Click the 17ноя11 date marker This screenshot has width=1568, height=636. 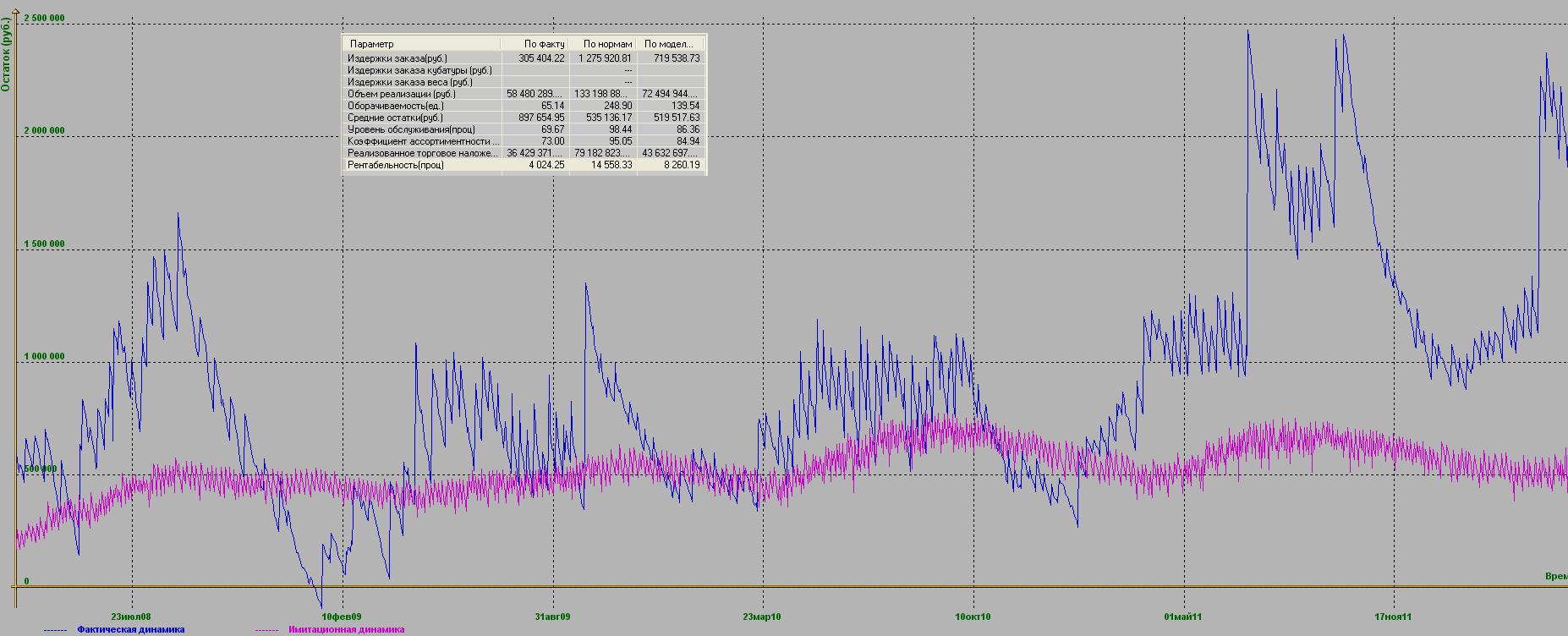[x=1393, y=617]
